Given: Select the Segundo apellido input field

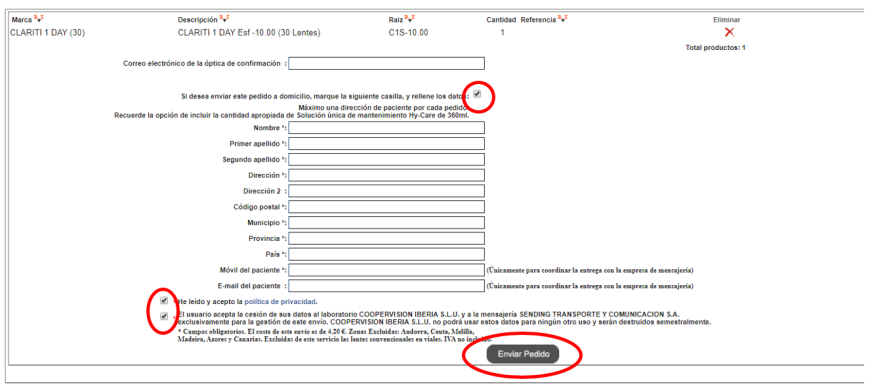Looking at the screenshot, I should pos(387,159).
